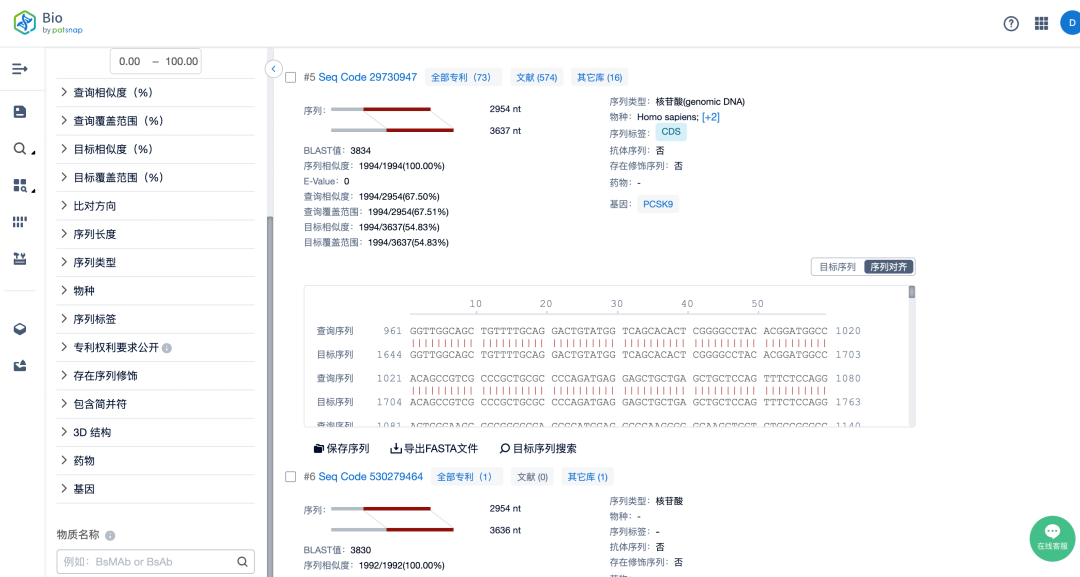Click sequence #6 alignment bar graphic
The width and height of the screenshot is (1080, 577).
[392, 519]
